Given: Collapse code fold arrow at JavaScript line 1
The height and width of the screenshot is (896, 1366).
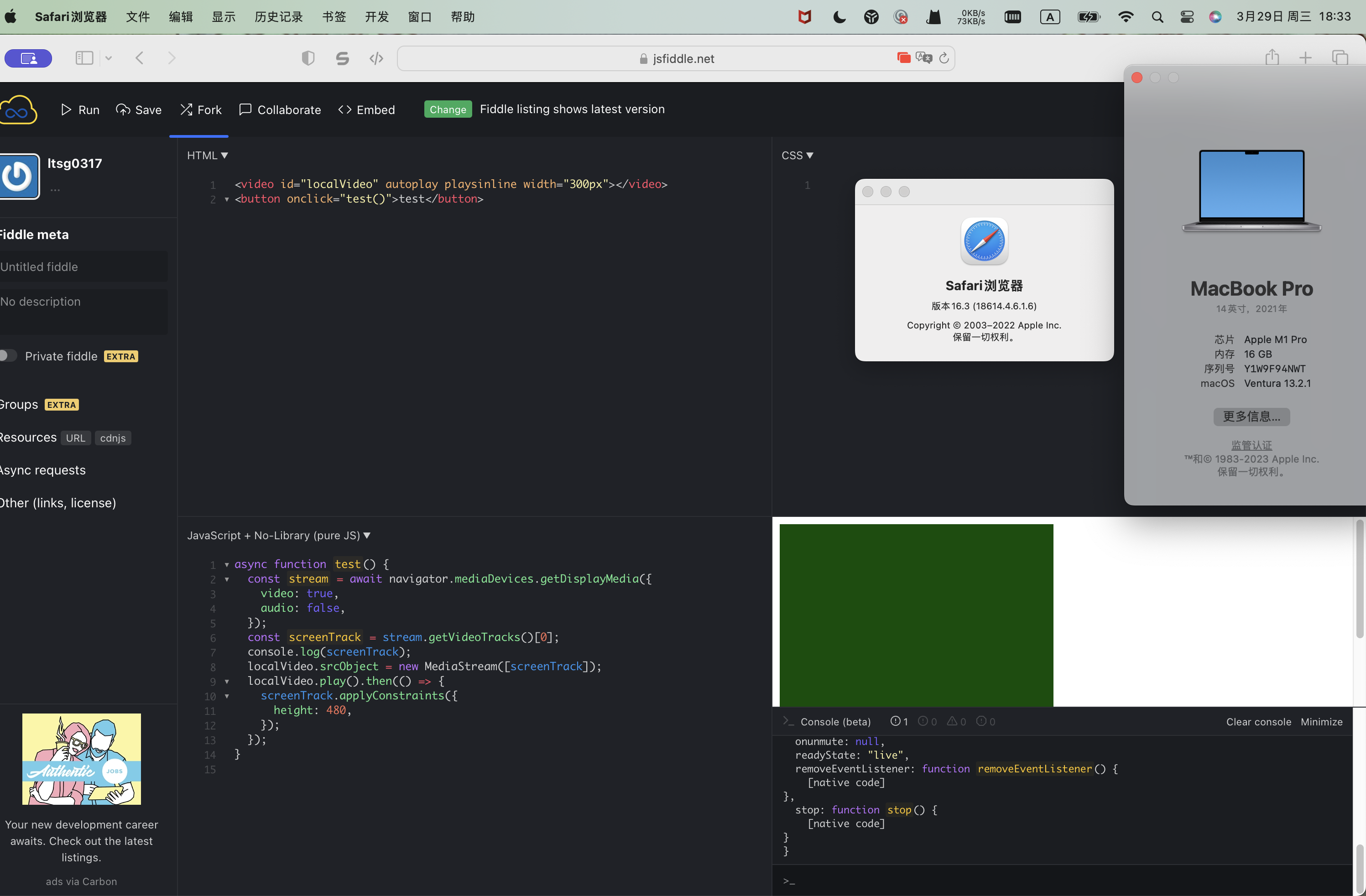Looking at the screenshot, I should (x=227, y=565).
